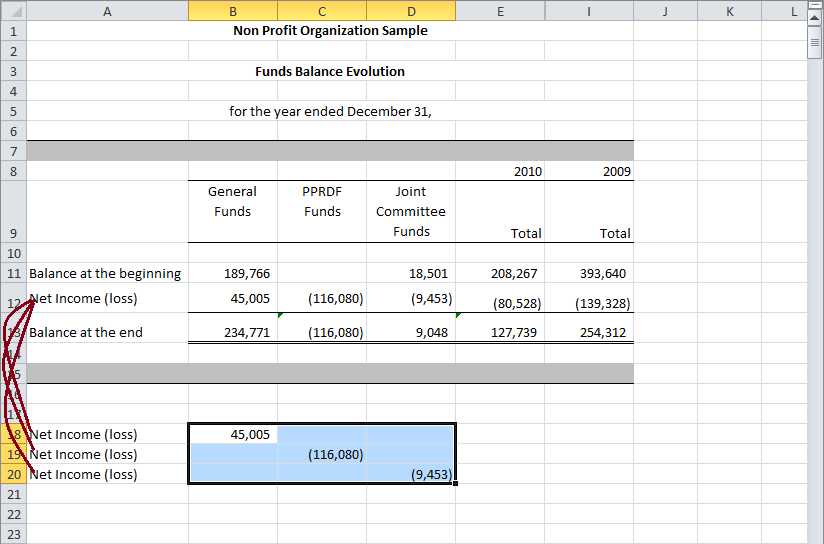Image resolution: width=824 pixels, height=544 pixels.
Task: Select column E header
Action: pyautogui.click(x=500, y=11)
